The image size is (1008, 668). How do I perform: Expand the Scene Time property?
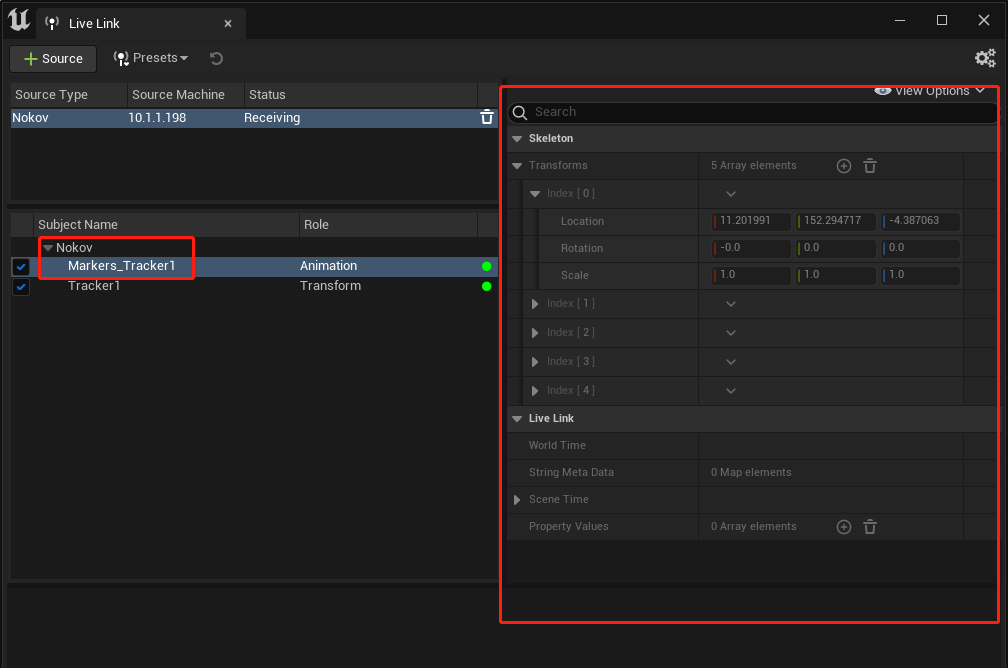point(517,500)
